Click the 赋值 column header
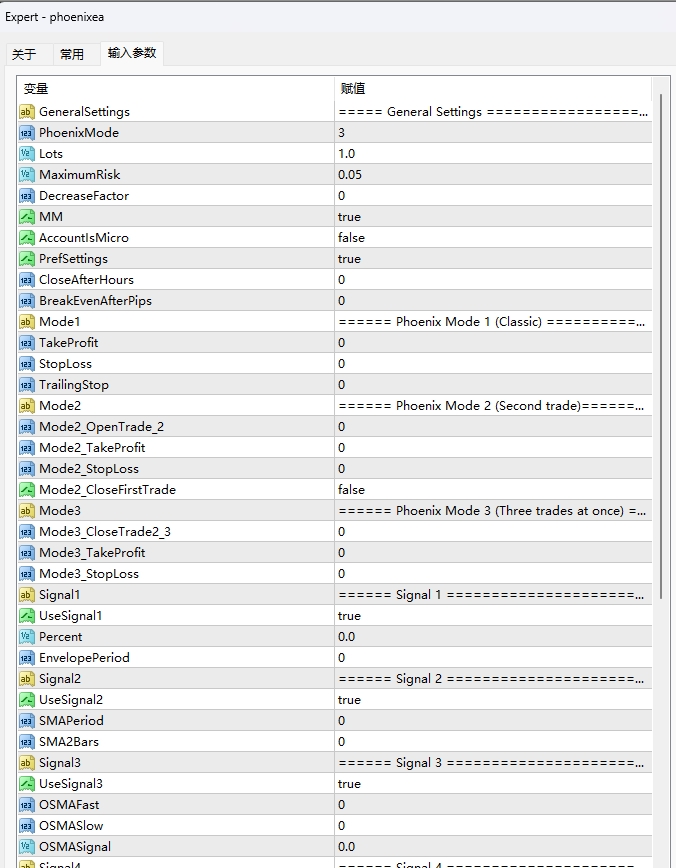This screenshot has width=676, height=868. pos(493,89)
